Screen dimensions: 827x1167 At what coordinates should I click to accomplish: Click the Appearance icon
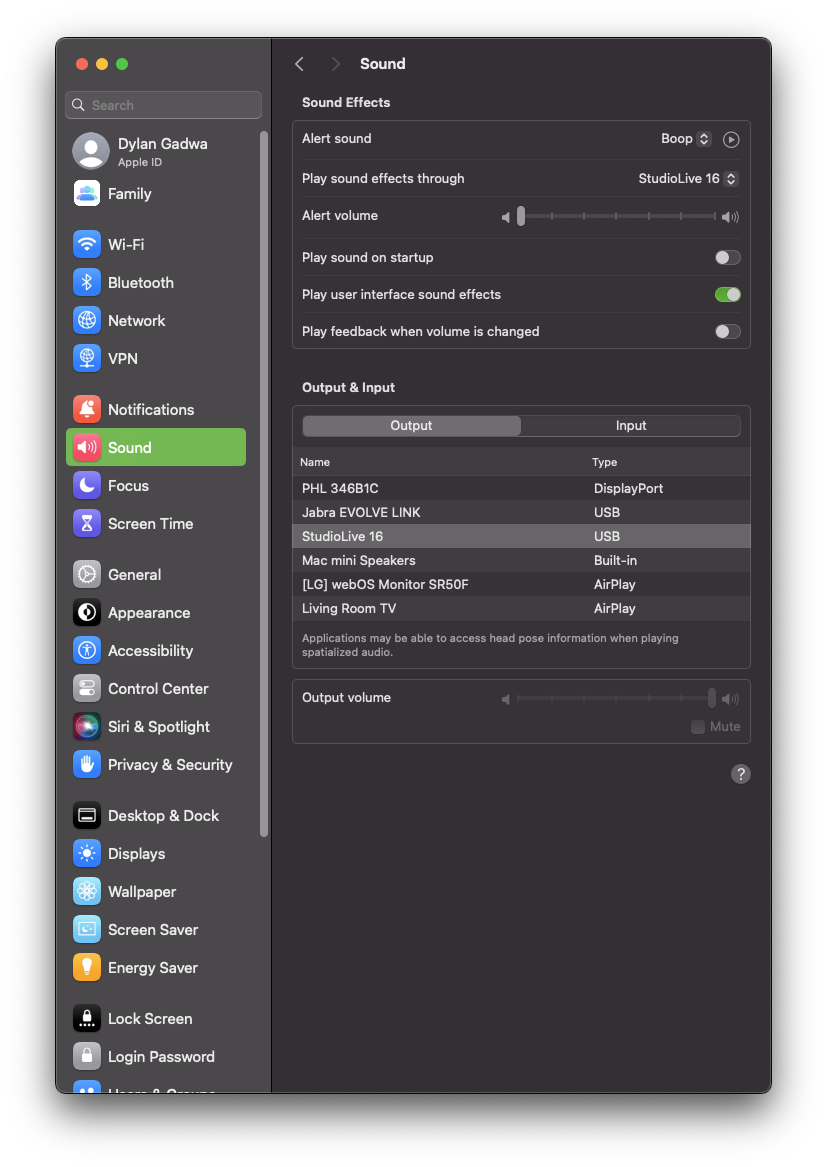(x=87, y=612)
